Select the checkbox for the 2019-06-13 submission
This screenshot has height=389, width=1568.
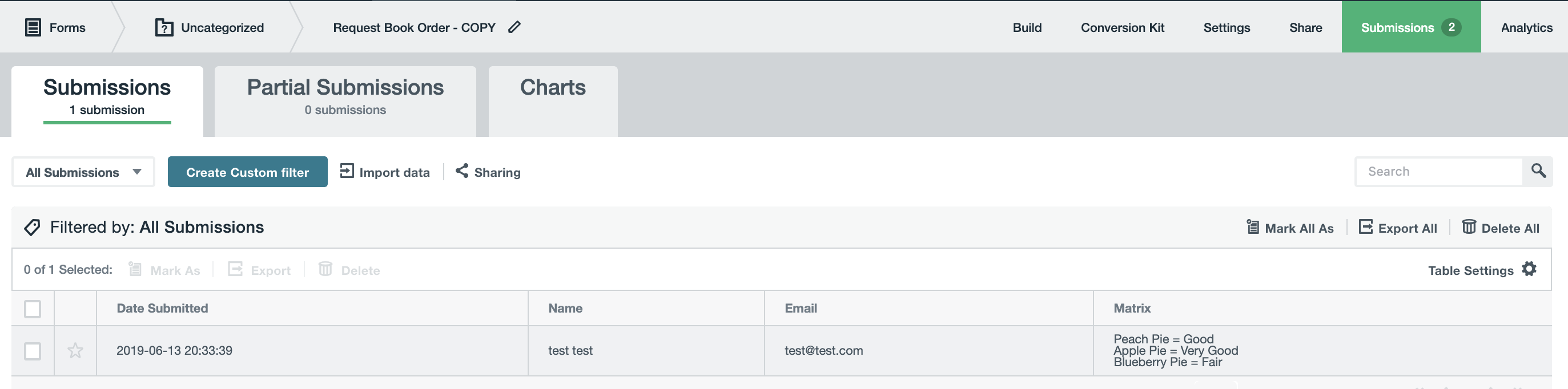point(32,351)
